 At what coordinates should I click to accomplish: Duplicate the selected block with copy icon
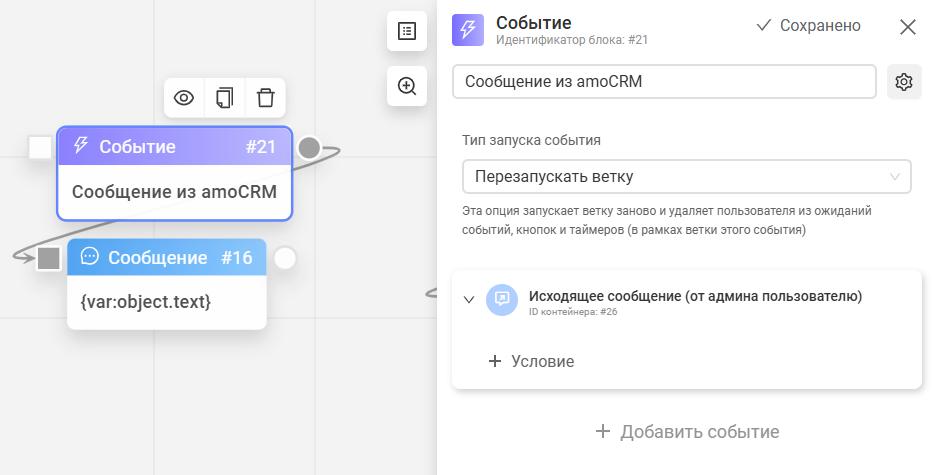[x=225, y=98]
